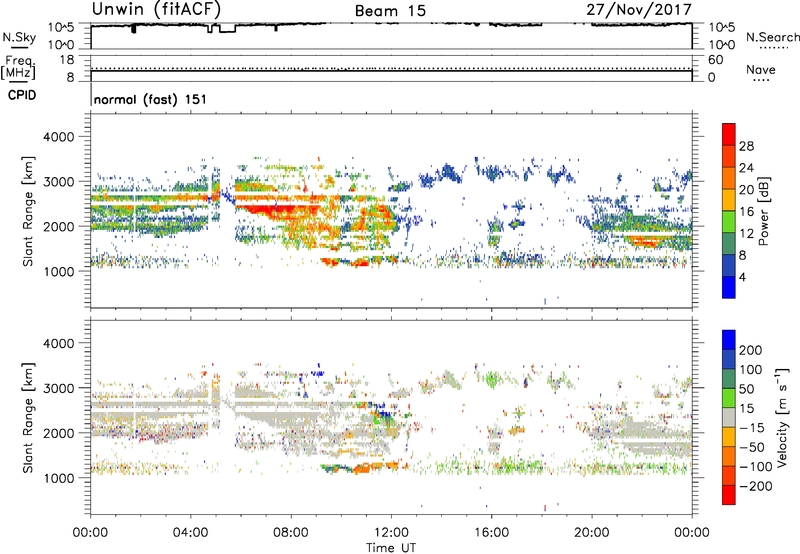Viewport: 800px width, 554px height.
Task: Click the 'Time UT' axis label
Action: coord(391,548)
